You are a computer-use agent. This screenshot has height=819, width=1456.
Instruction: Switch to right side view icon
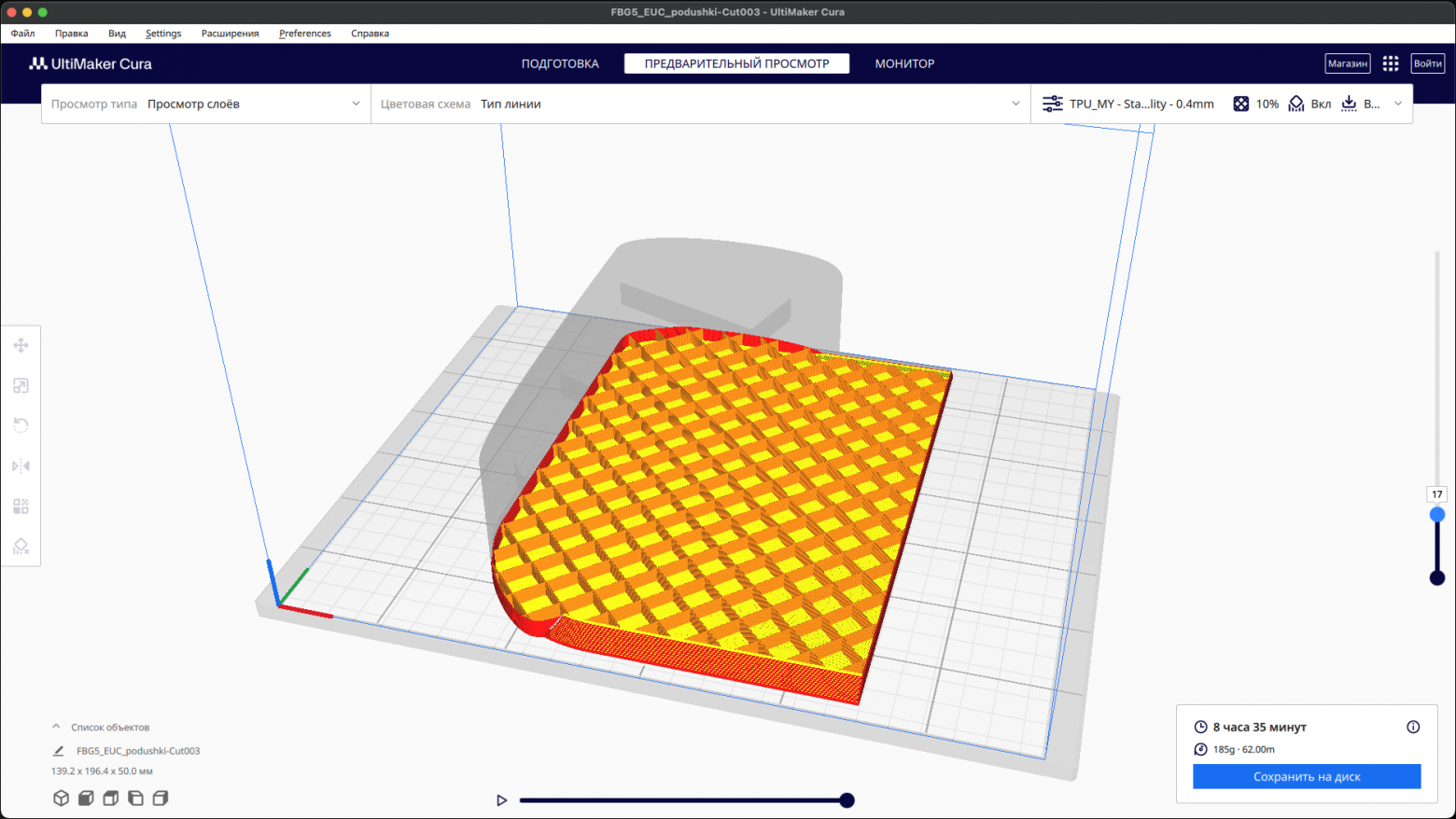click(161, 798)
